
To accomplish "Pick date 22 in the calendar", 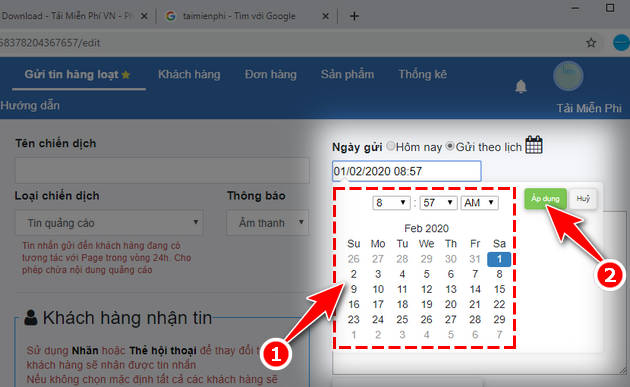I will (x=499, y=305).
